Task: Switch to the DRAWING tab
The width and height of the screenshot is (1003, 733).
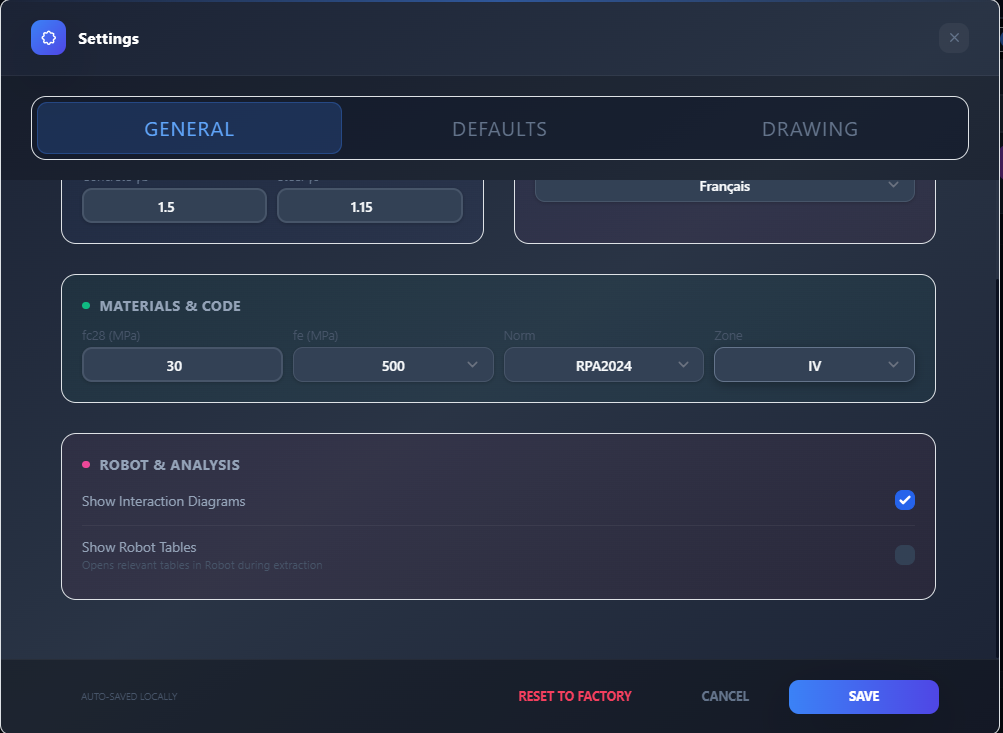Action: tap(810, 128)
